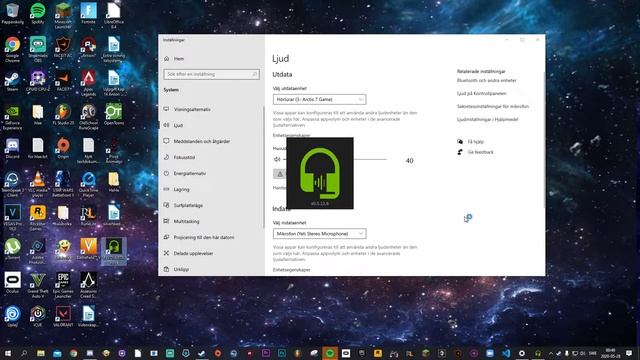Click the Få hjälp link

click(476, 142)
